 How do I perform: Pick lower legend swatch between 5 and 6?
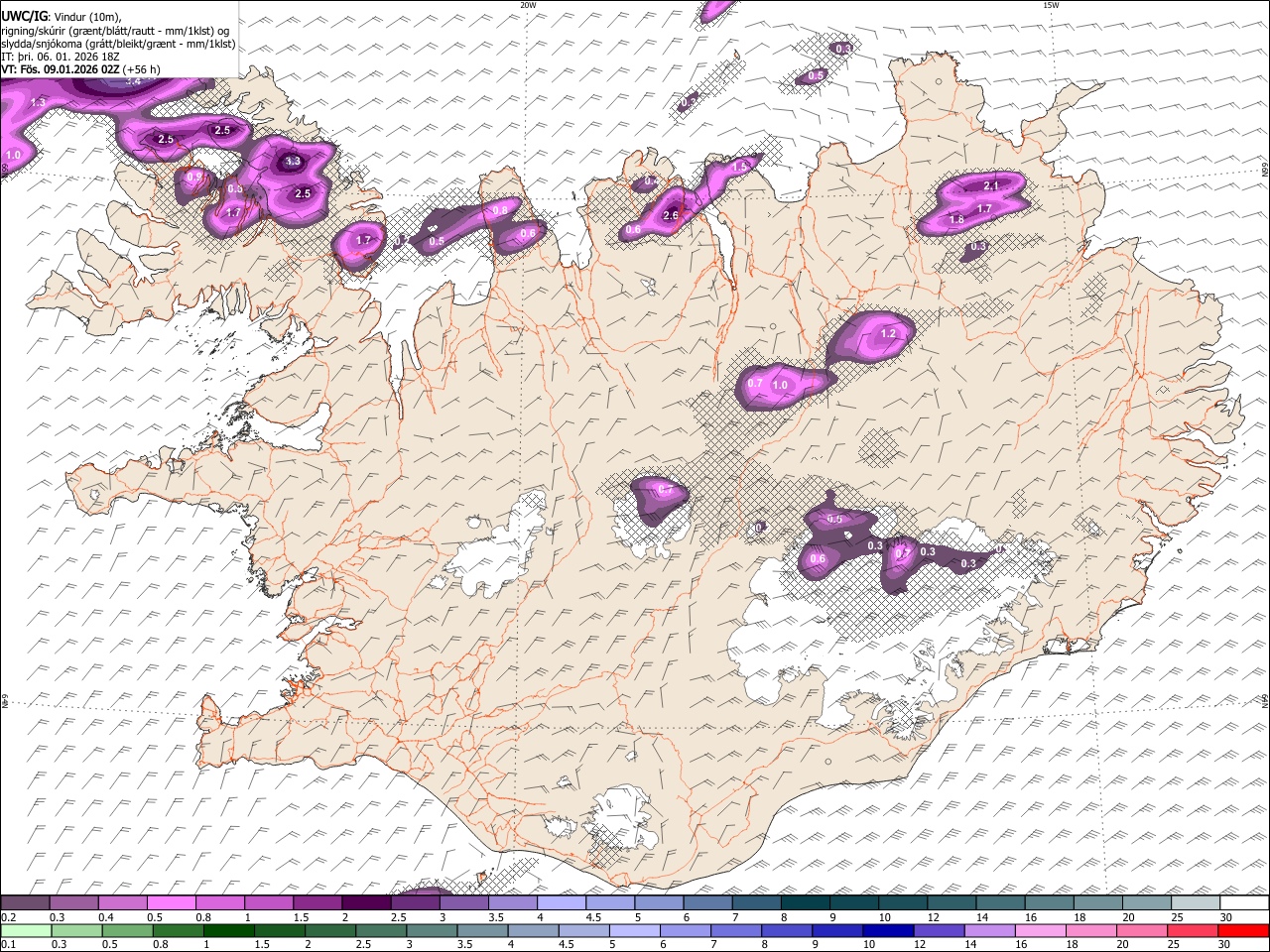coord(635,930)
